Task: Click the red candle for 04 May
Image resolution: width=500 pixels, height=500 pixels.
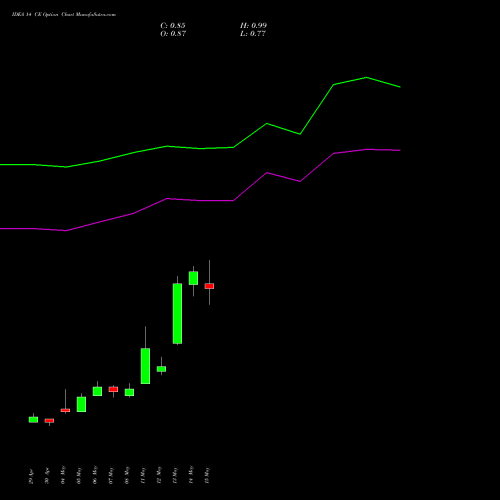Action: 65,410
